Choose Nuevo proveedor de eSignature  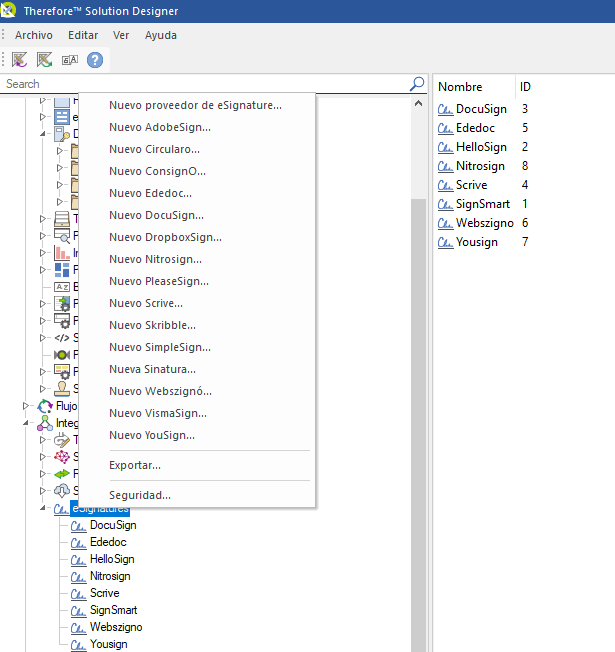tap(195, 105)
